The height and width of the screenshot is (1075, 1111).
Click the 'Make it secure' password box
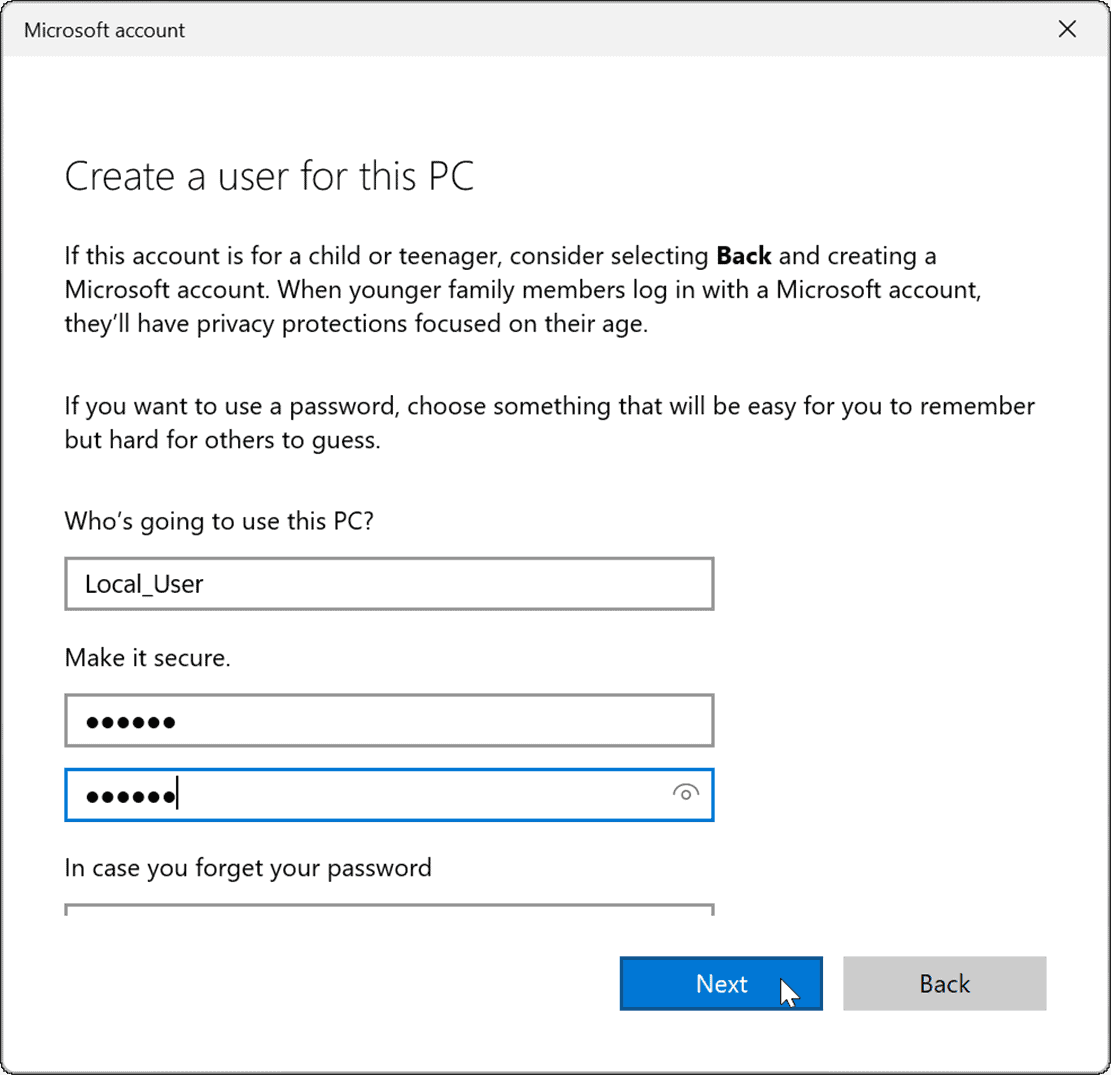pos(389,720)
